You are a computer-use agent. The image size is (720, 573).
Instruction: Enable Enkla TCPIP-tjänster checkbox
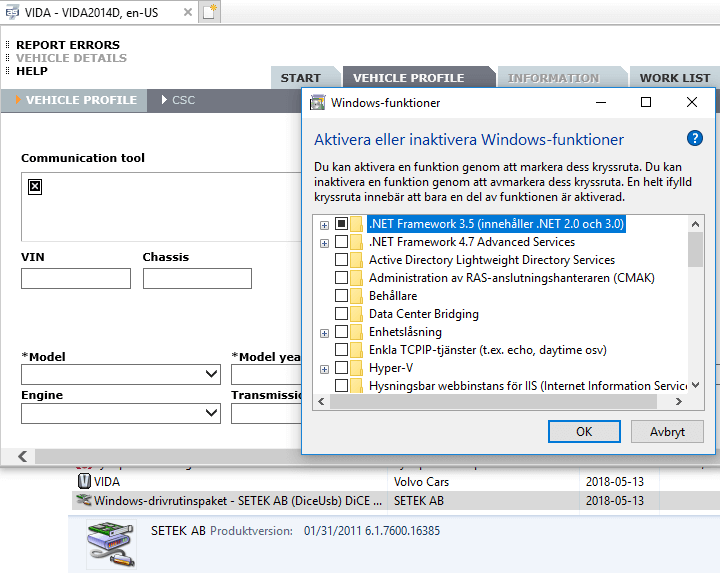341,349
